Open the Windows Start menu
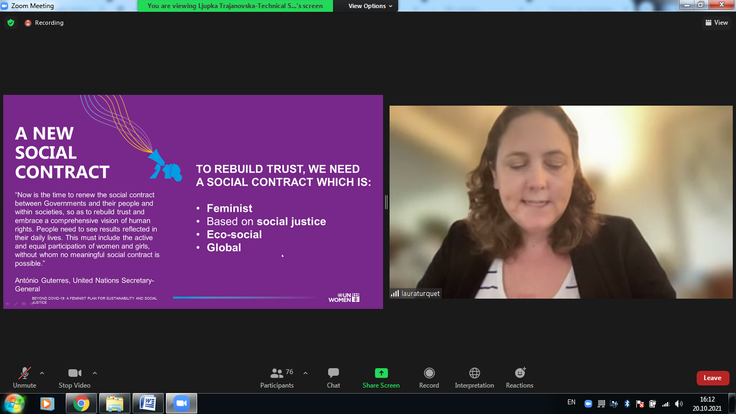This screenshot has height=414, width=736. click(x=14, y=404)
